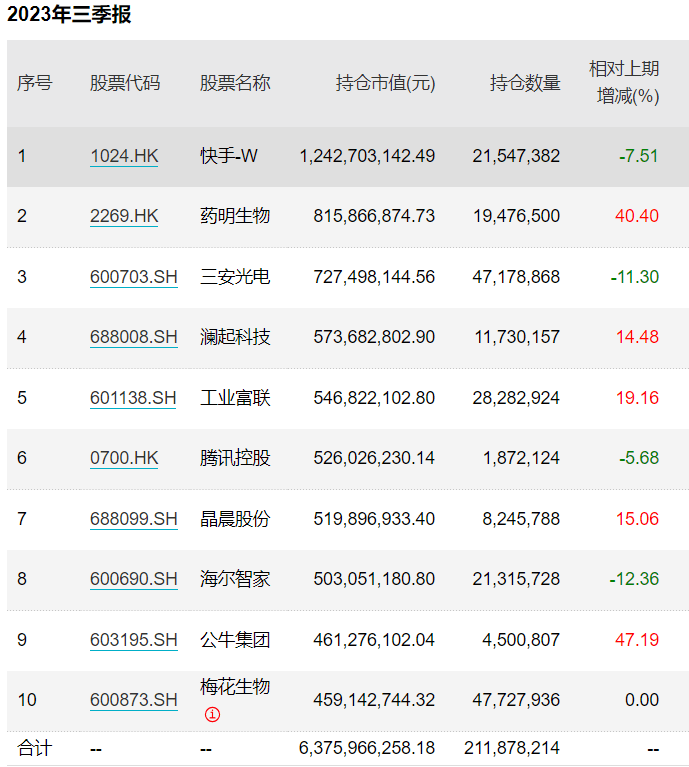Viewport: 689px width, 767px height.
Task: Click the 600703.SH stock code link
Action: (133, 277)
